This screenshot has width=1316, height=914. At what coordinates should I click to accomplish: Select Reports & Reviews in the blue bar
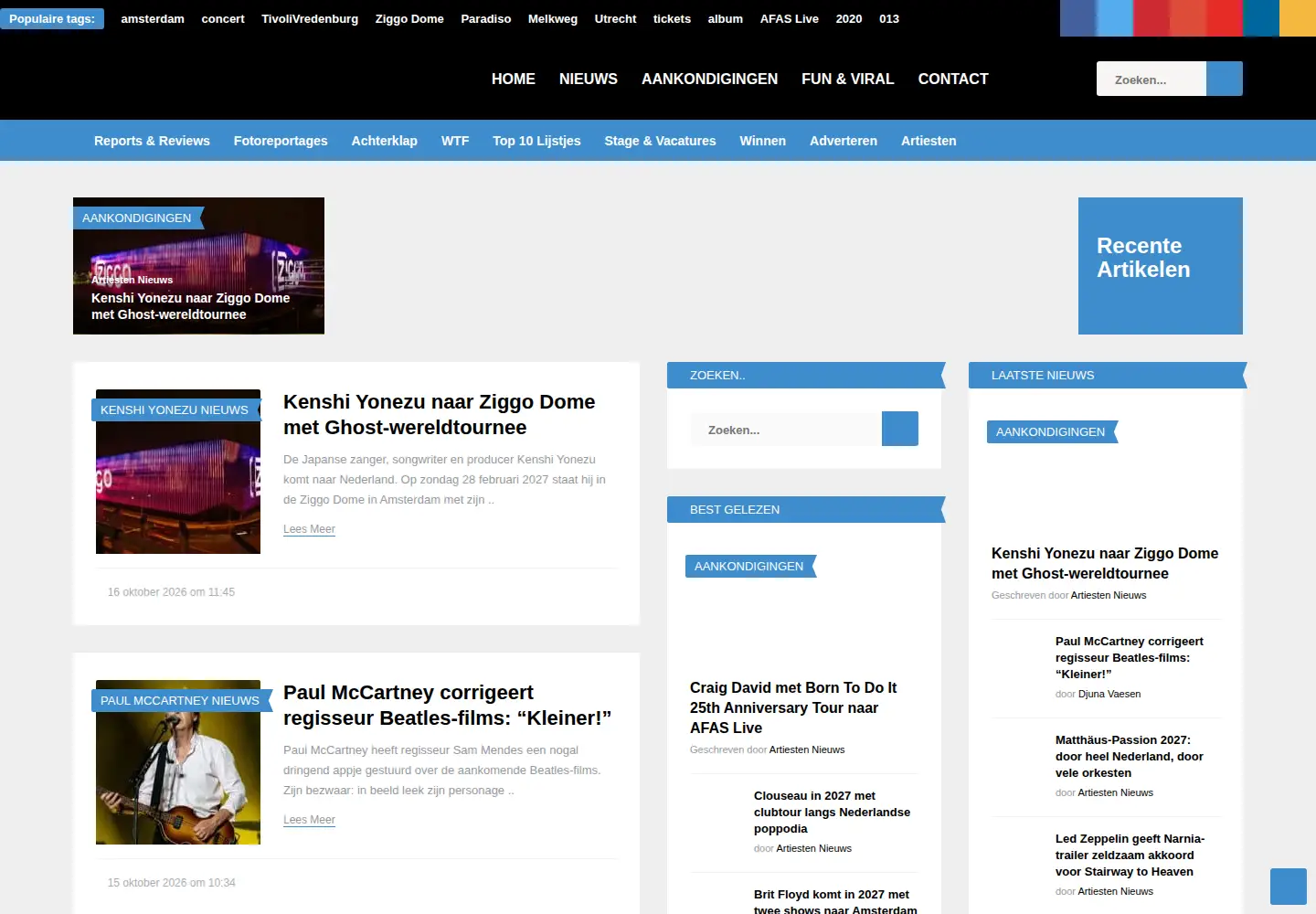tap(152, 141)
